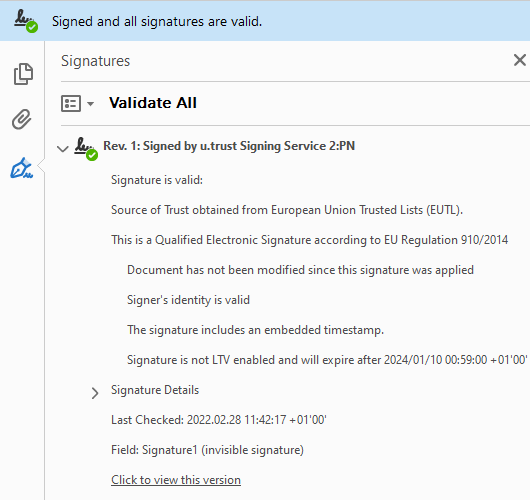Select the Qualified Electronic Signature line
This screenshot has height=500, width=530.
(309, 240)
